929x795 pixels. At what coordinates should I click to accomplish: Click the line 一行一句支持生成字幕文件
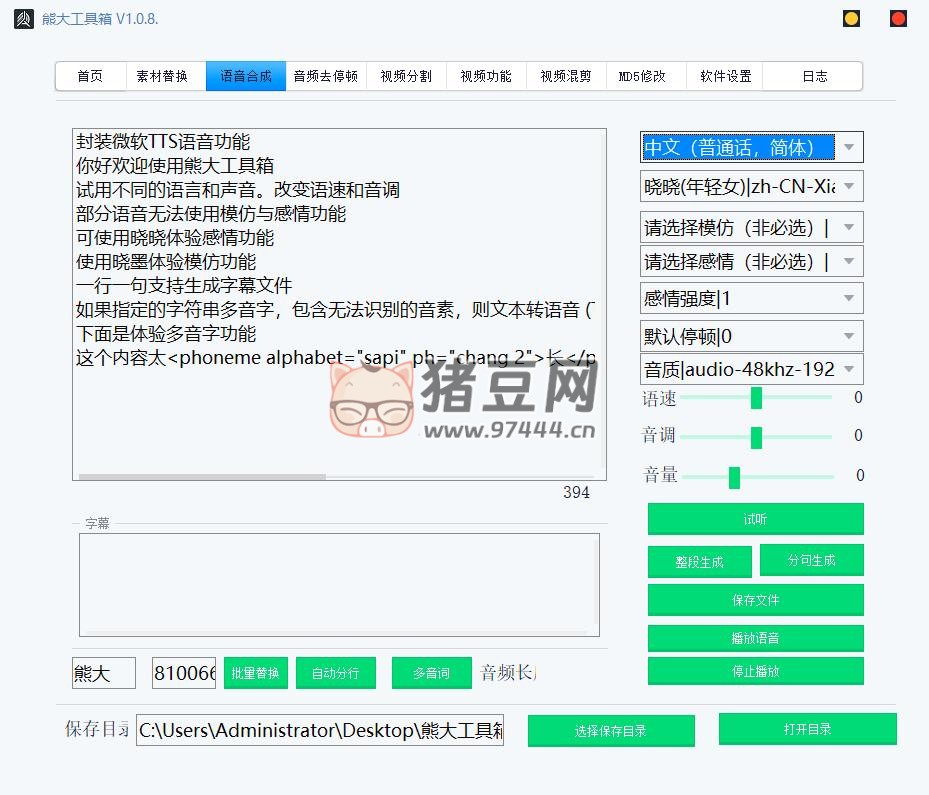click(x=184, y=286)
